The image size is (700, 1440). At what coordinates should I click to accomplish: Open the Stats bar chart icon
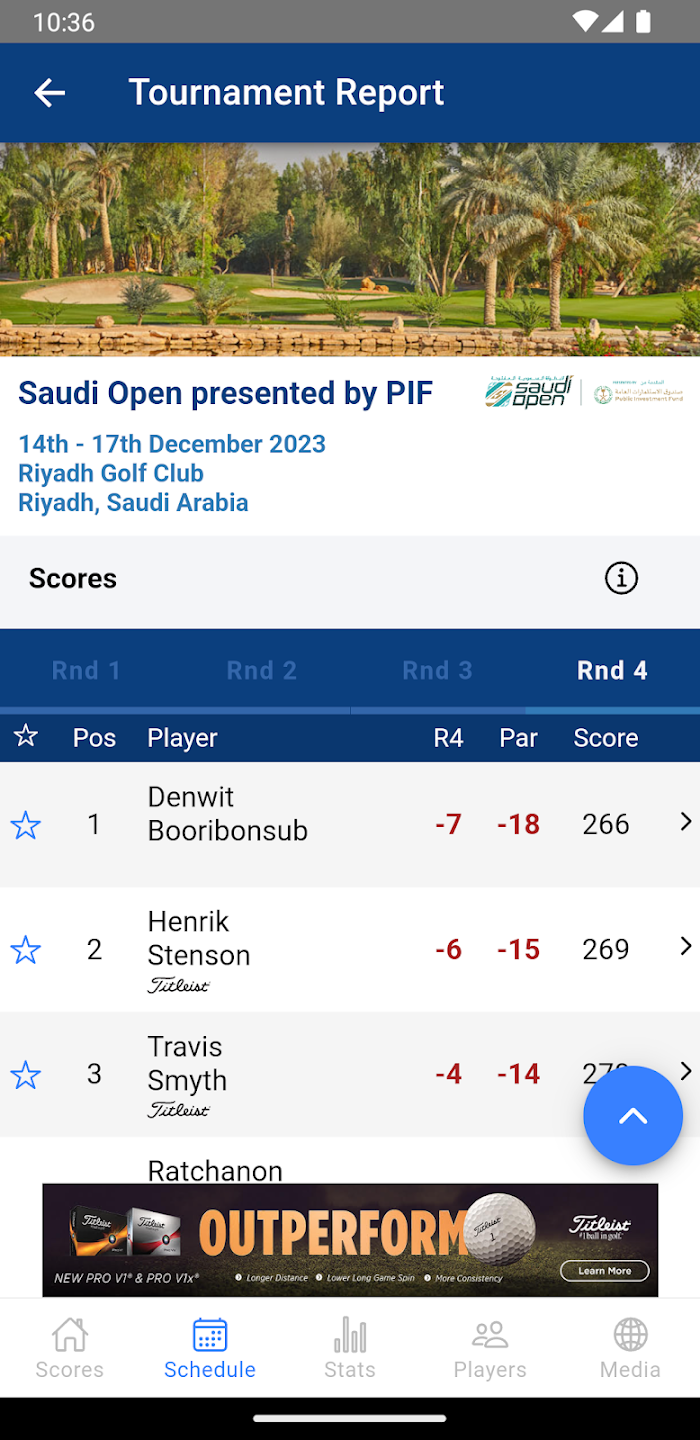pyautogui.click(x=350, y=1334)
